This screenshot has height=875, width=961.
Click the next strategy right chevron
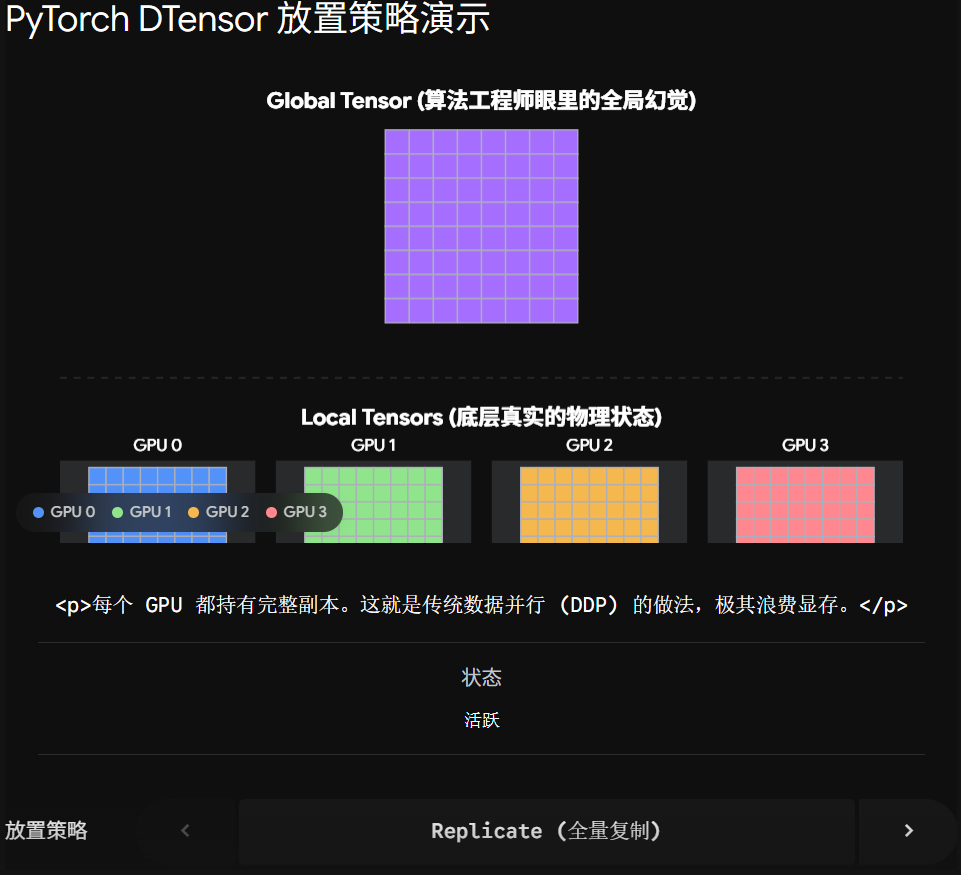(x=908, y=831)
